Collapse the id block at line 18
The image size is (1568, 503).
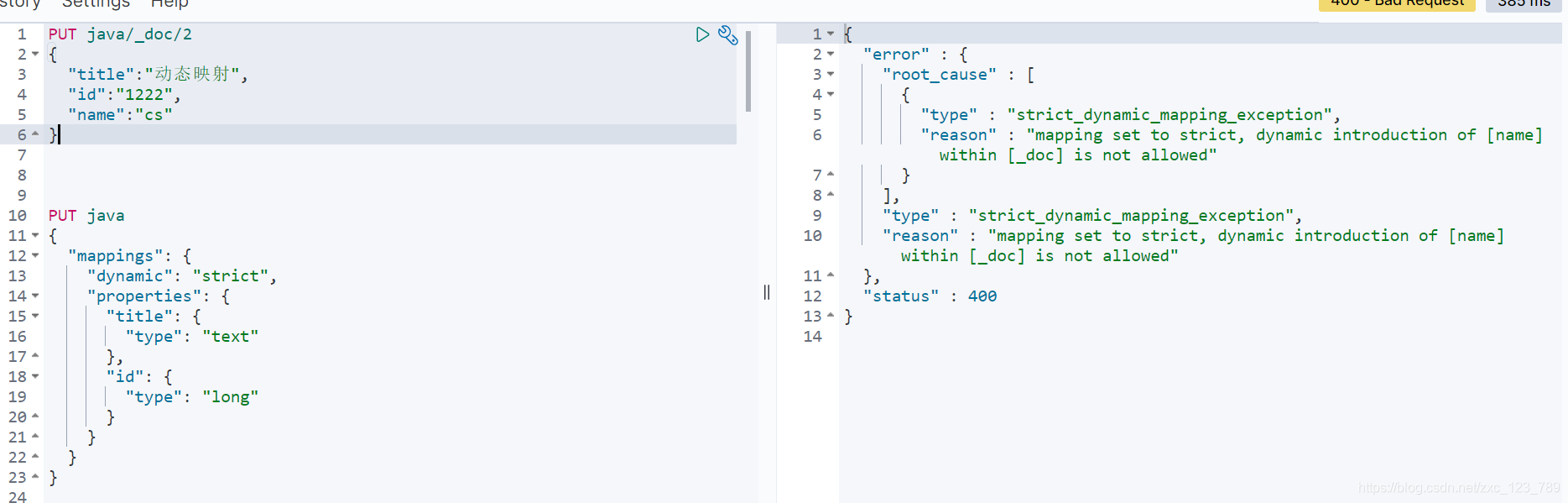[35, 377]
